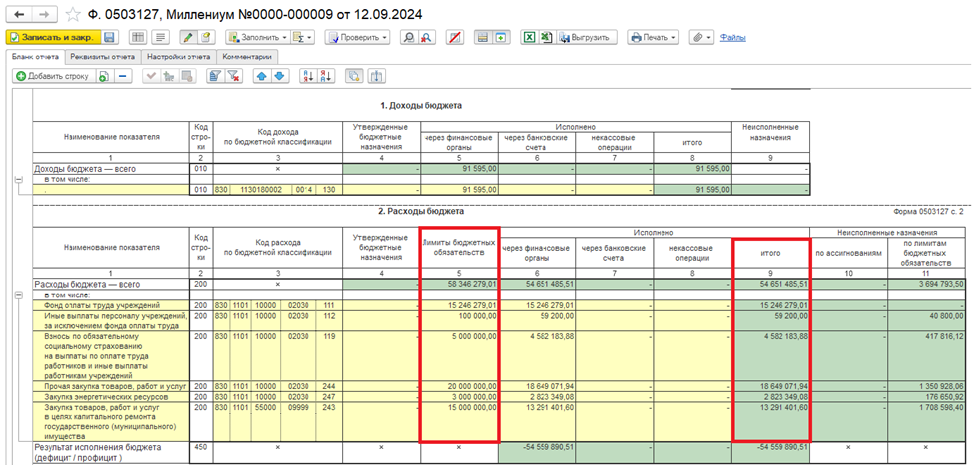This screenshot has width=974, height=465.
Task: Select the value 4 582 183,88 under финансовые органы
Action: click(537, 356)
